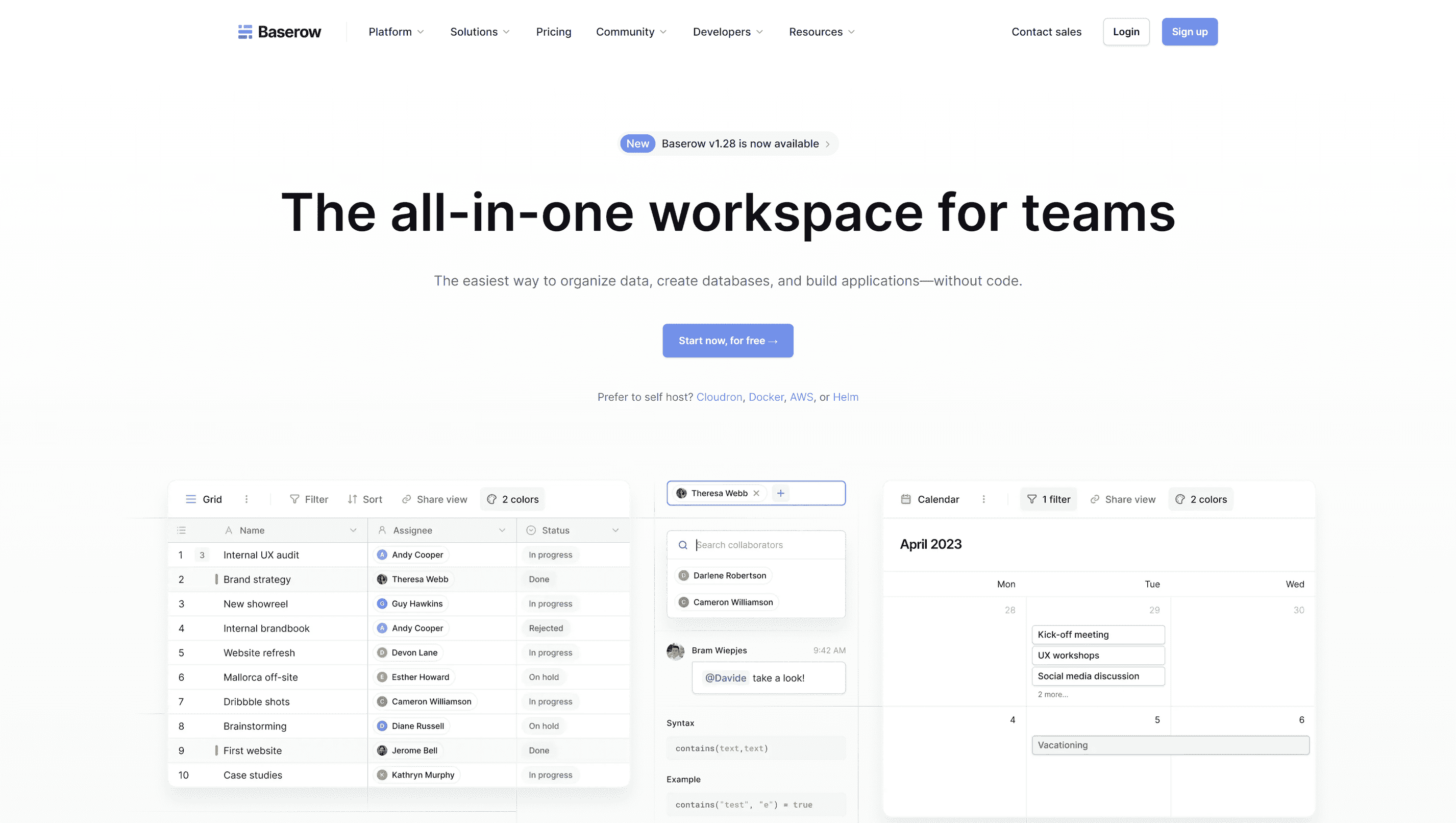Expand the Assignee column dropdown arrow

[502, 530]
